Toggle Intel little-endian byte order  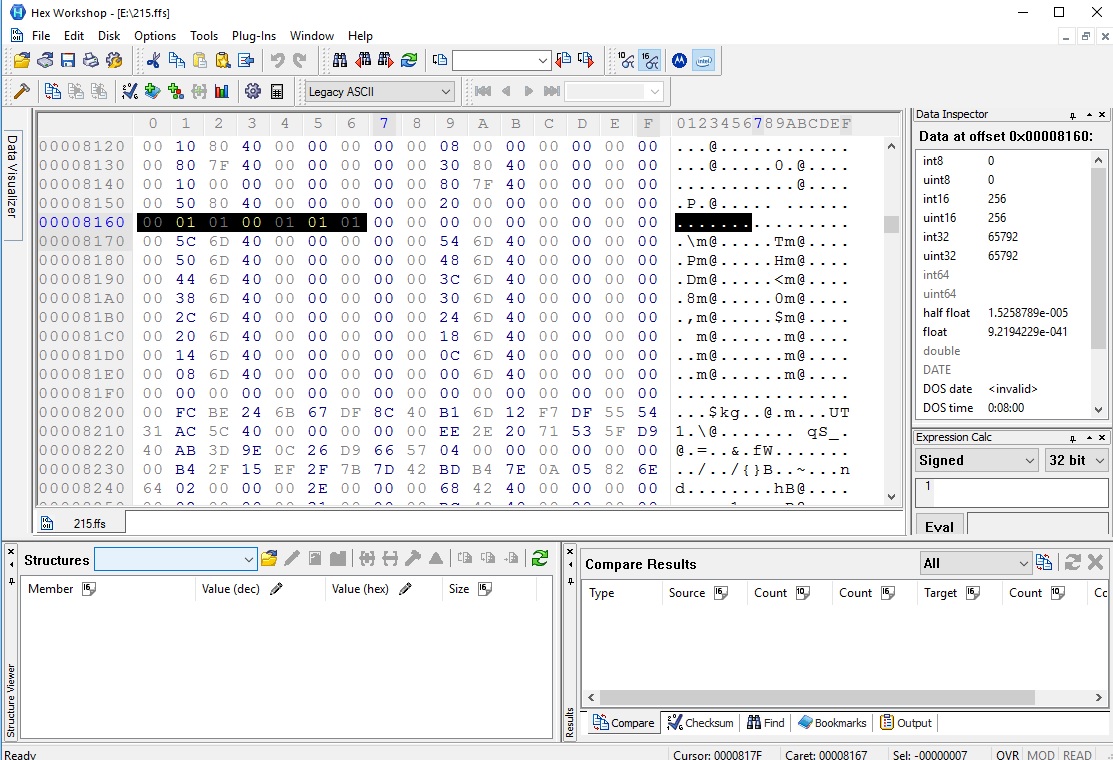703,60
